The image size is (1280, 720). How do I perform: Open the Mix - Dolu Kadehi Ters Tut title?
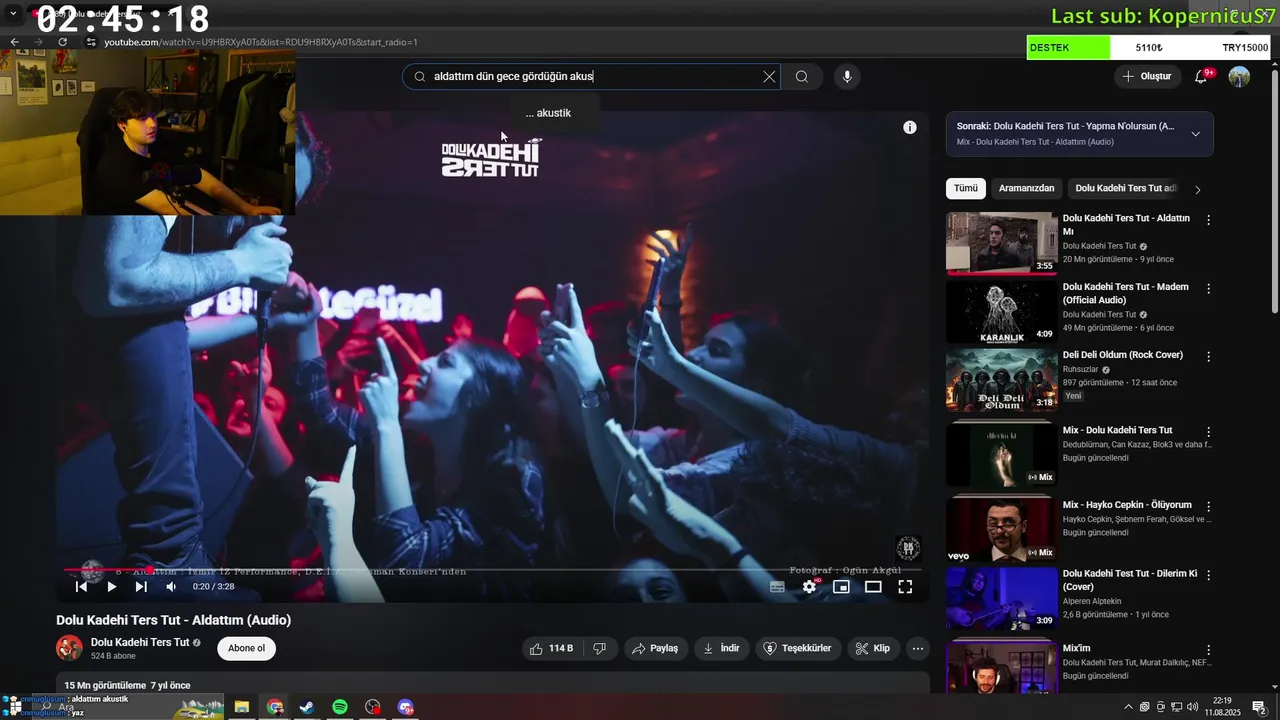coord(1117,430)
